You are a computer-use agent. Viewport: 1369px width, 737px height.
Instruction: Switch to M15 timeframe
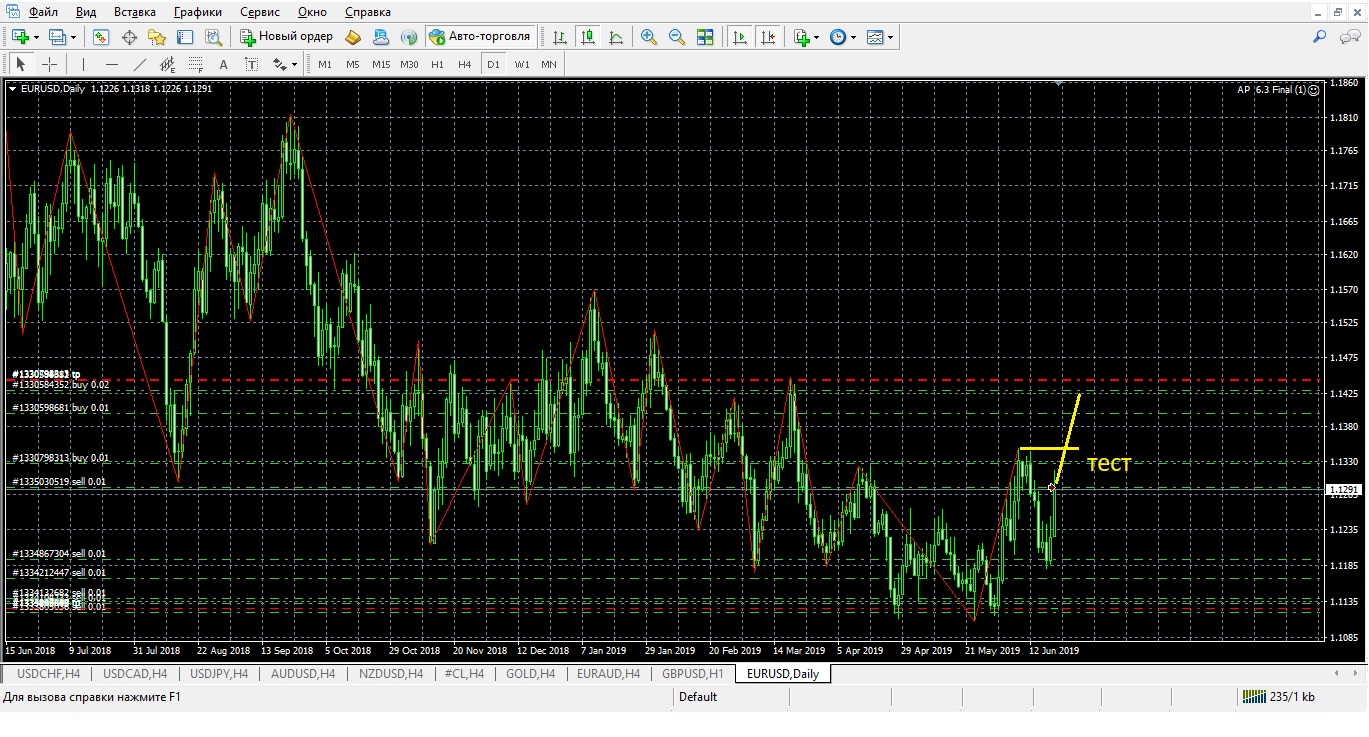tap(381, 64)
